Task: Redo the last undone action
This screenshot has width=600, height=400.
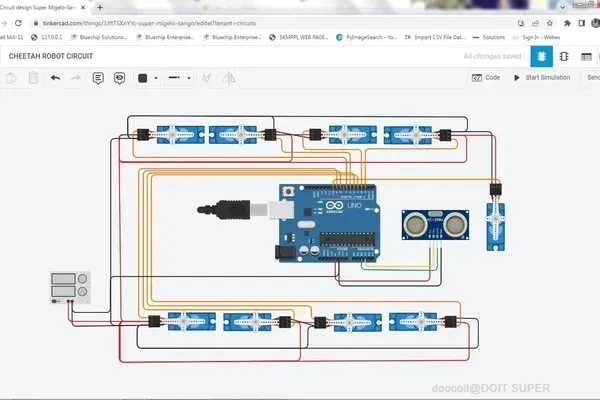Action: pyautogui.click(x=76, y=78)
